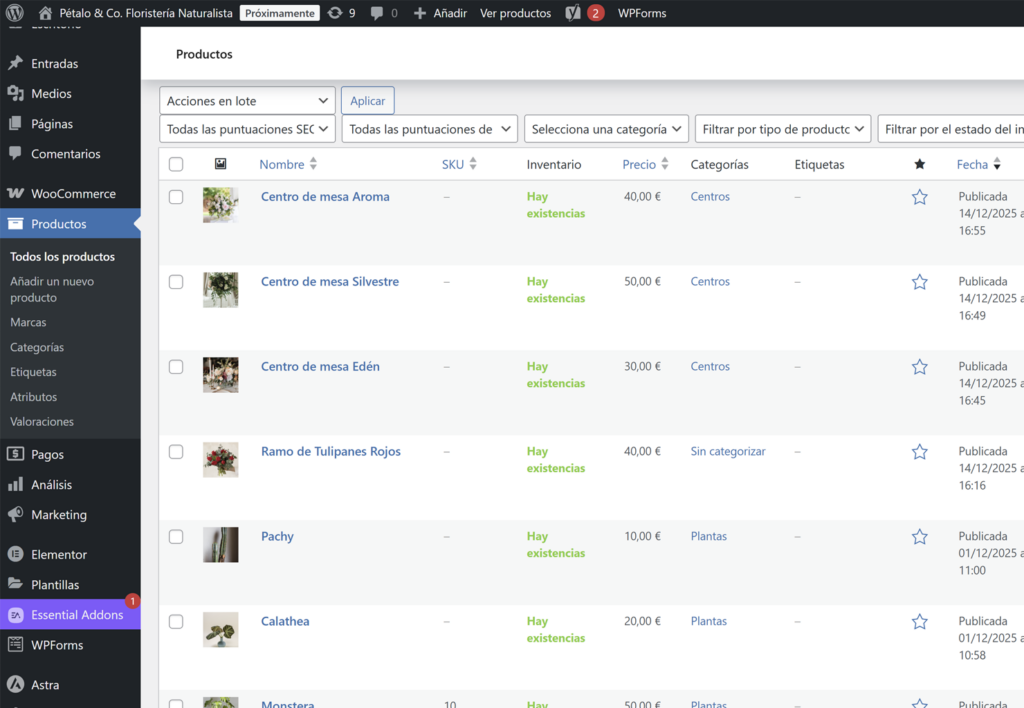
Task: Open Centro de mesa Silvestre thumbnail
Action: coord(221,290)
